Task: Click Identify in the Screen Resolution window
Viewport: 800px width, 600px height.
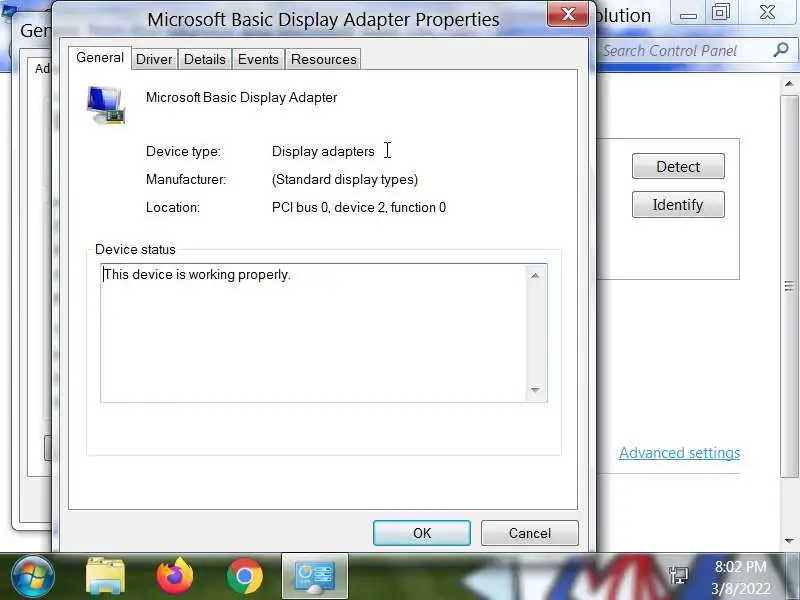Action: click(678, 205)
